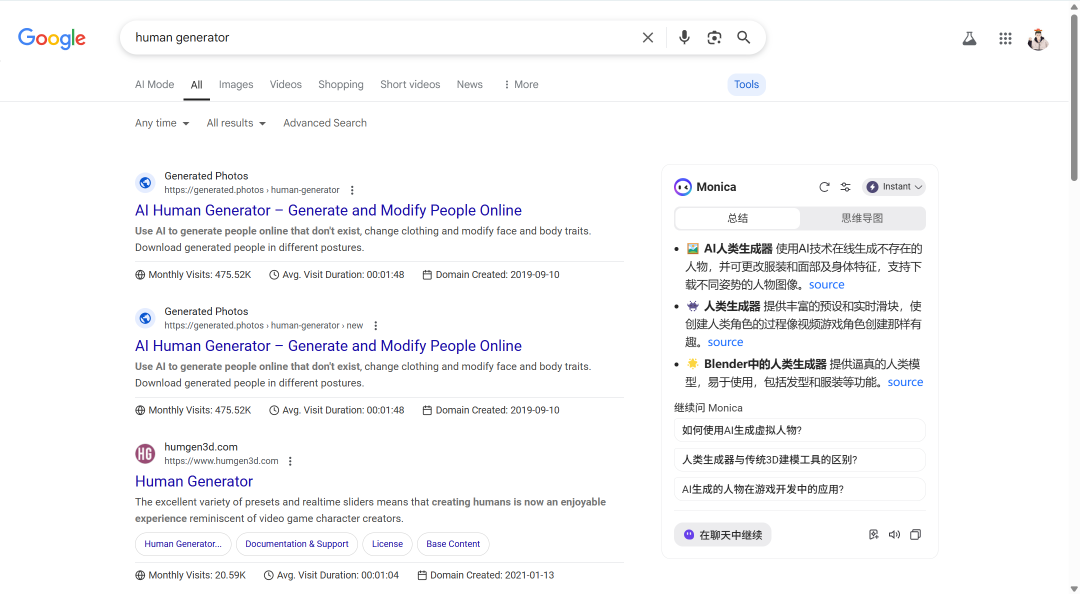Open the Human Generator humgen3d result

[x=194, y=482]
